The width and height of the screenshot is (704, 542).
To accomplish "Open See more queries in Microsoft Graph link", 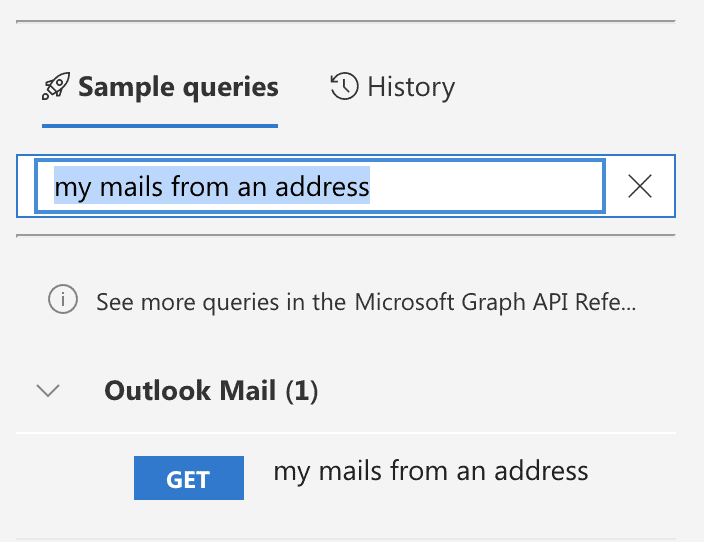I will [x=366, y=301].
